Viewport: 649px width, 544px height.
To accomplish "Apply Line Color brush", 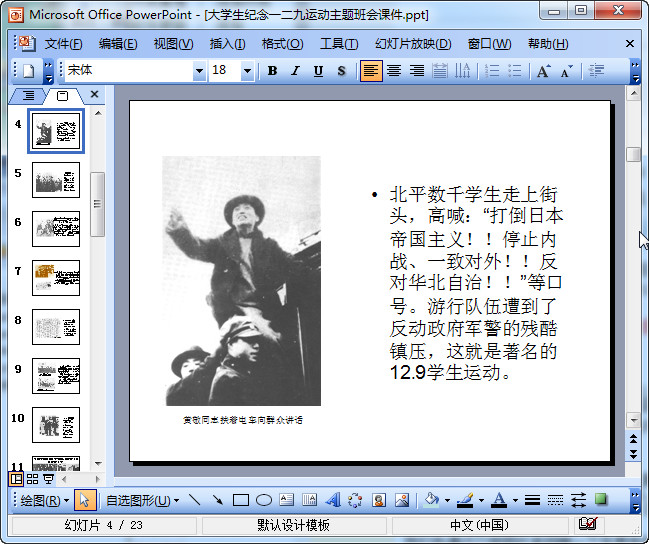I will tap(465, 500).
